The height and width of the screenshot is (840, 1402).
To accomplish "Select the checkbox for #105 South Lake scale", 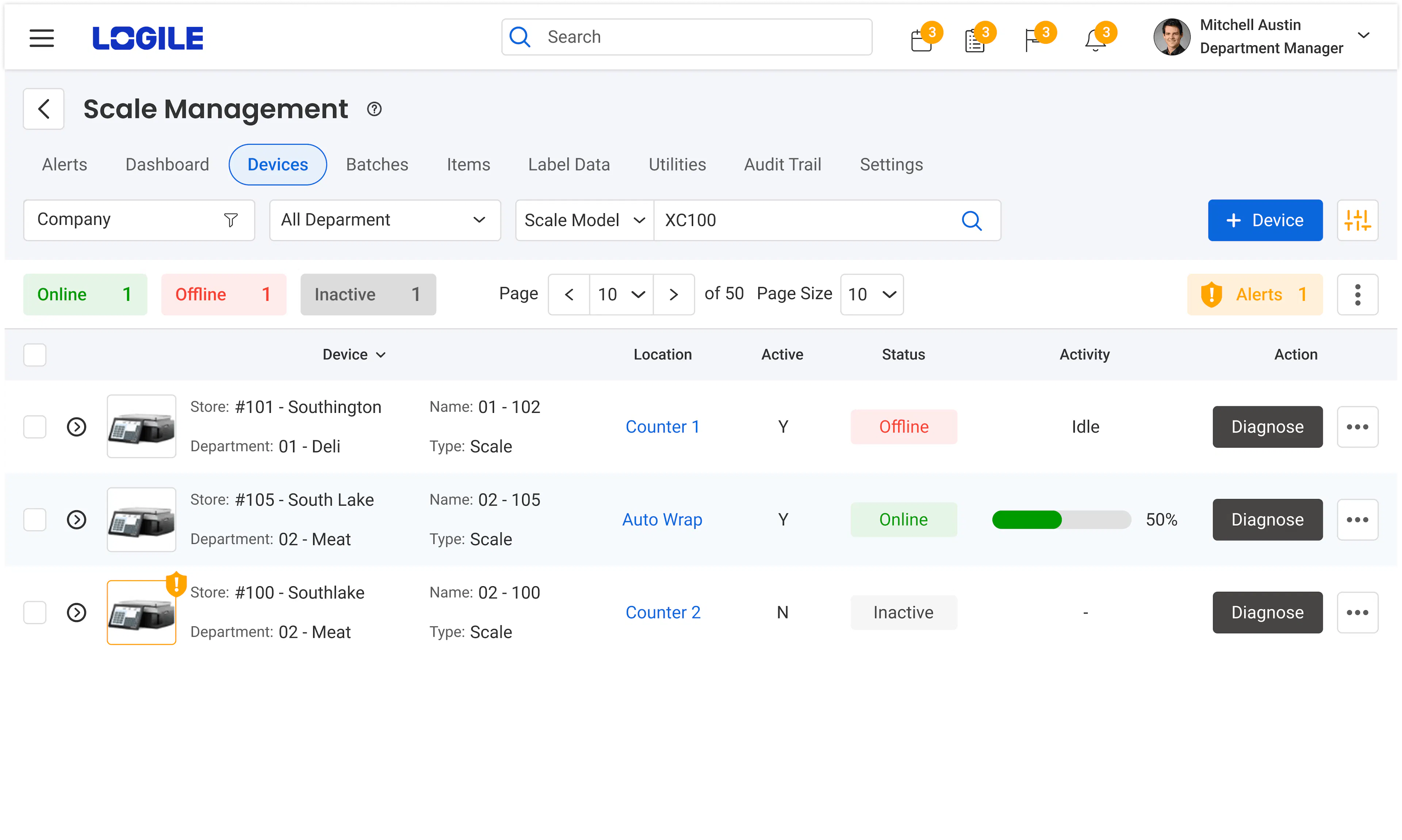I will coord(35,519).
